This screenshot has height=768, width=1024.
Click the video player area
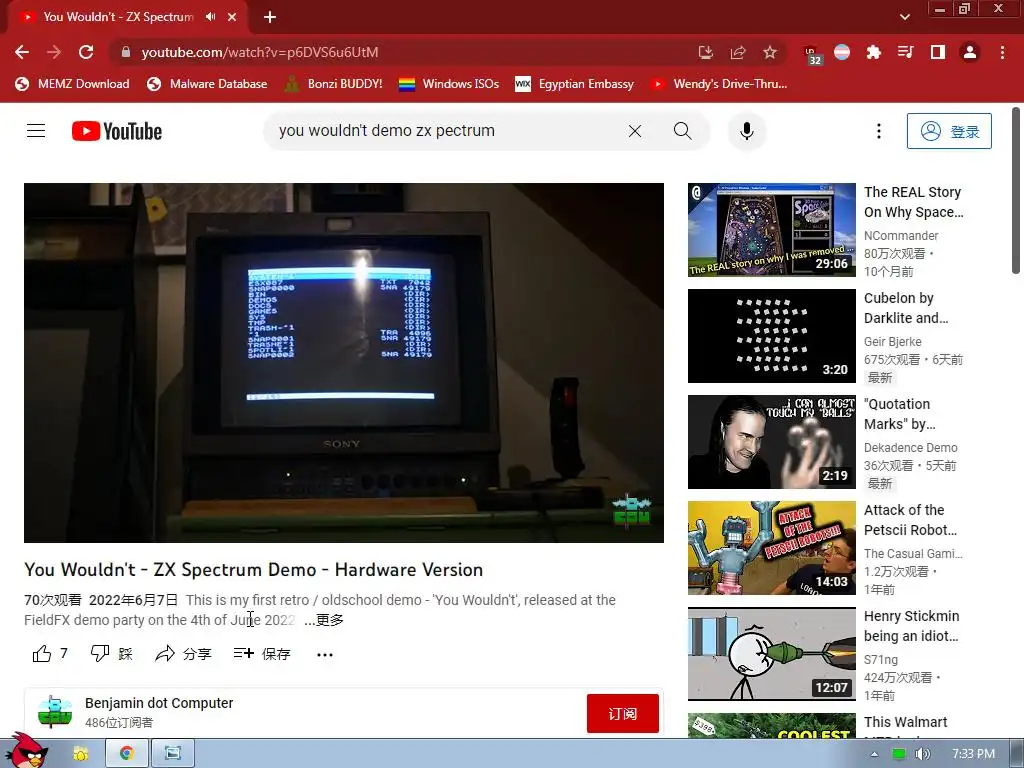344,362
